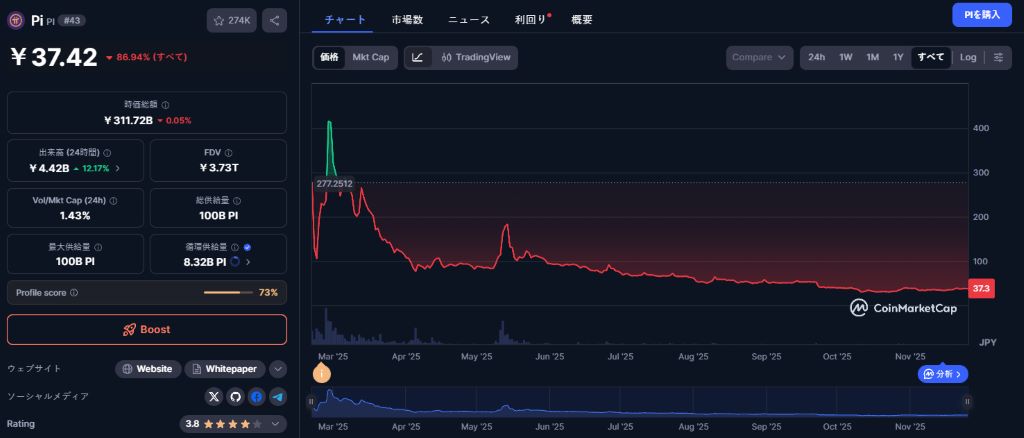Open the Website link
This screenshot has width=1024, height=438.
click(148, 369)
